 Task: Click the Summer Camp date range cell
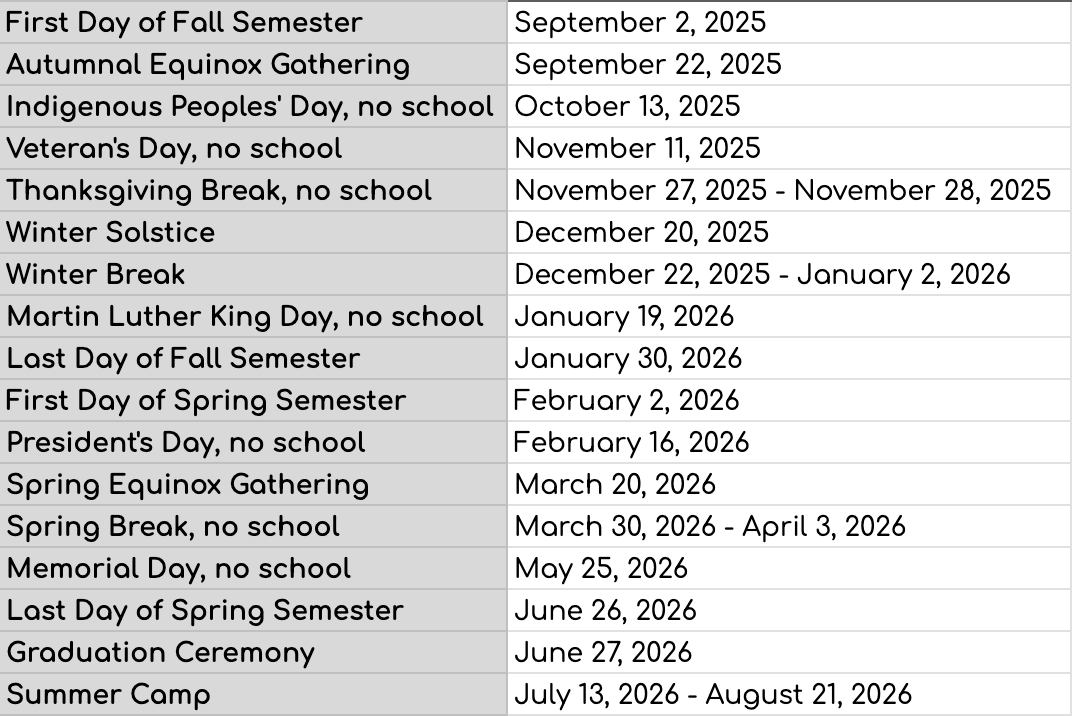point(790,695)
